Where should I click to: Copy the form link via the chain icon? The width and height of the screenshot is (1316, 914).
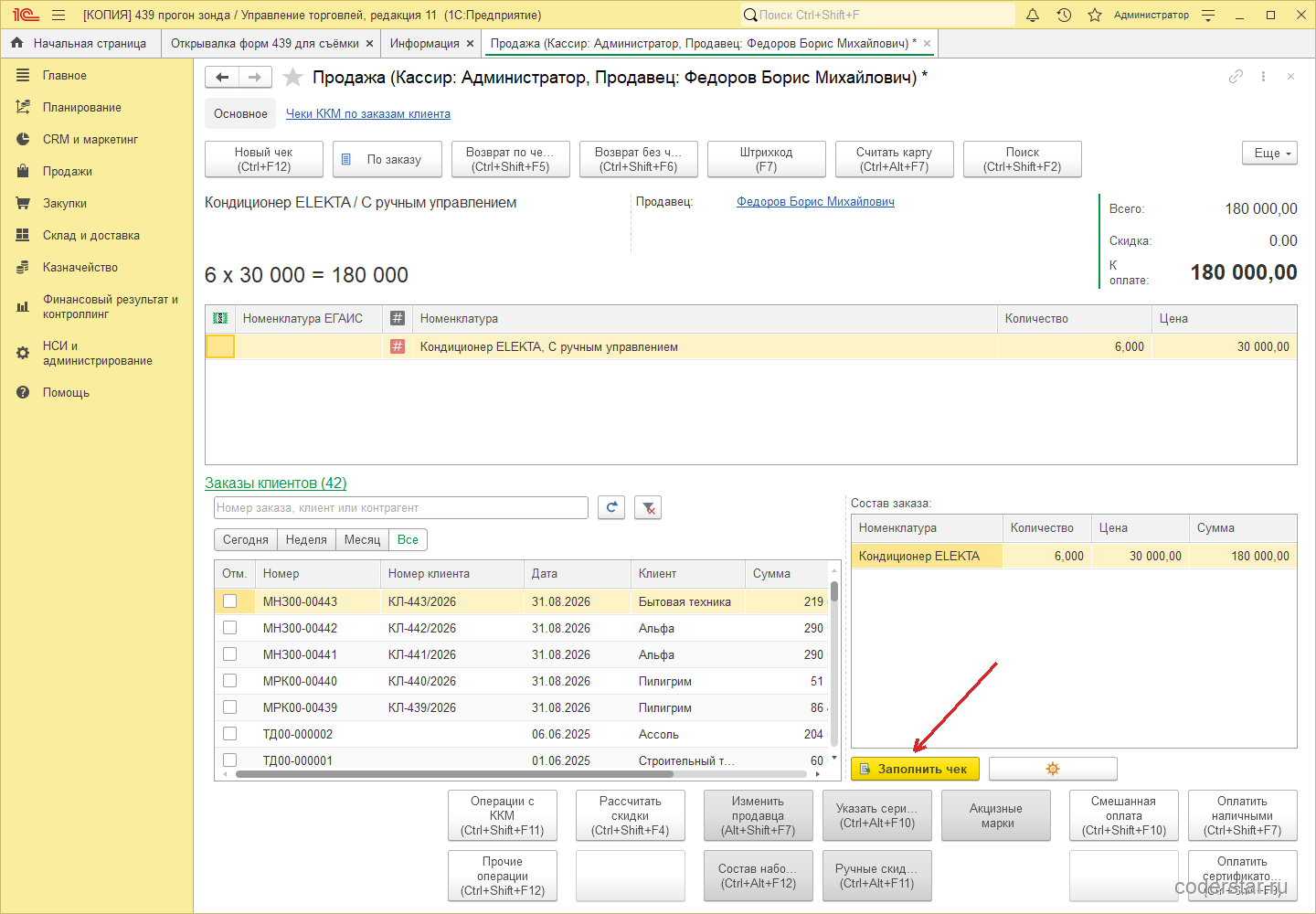pos(1236,77)
